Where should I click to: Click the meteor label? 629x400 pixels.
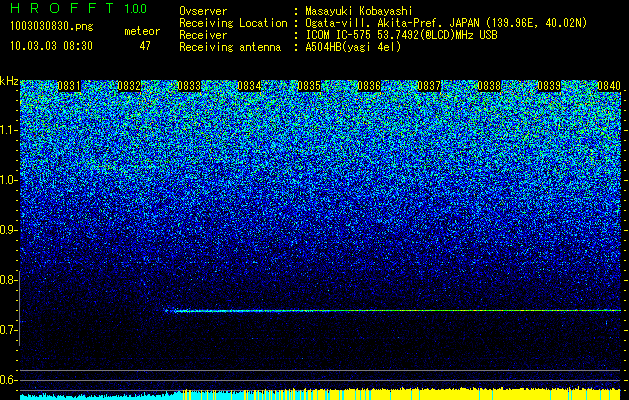[142, 31]
